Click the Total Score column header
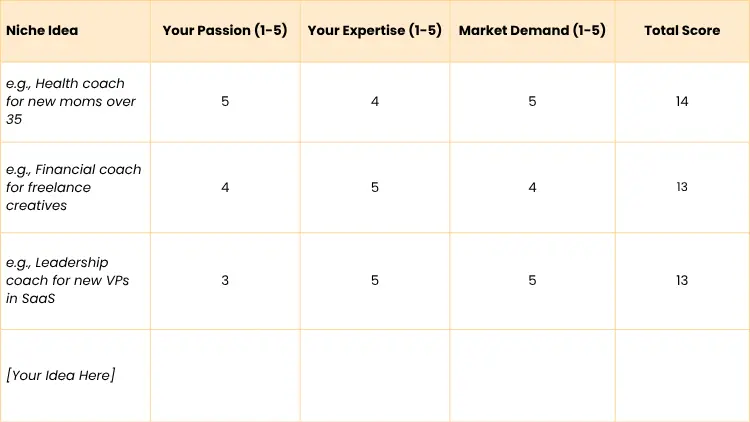This screenshot has width=750, height=422. (x=682, y=31)
